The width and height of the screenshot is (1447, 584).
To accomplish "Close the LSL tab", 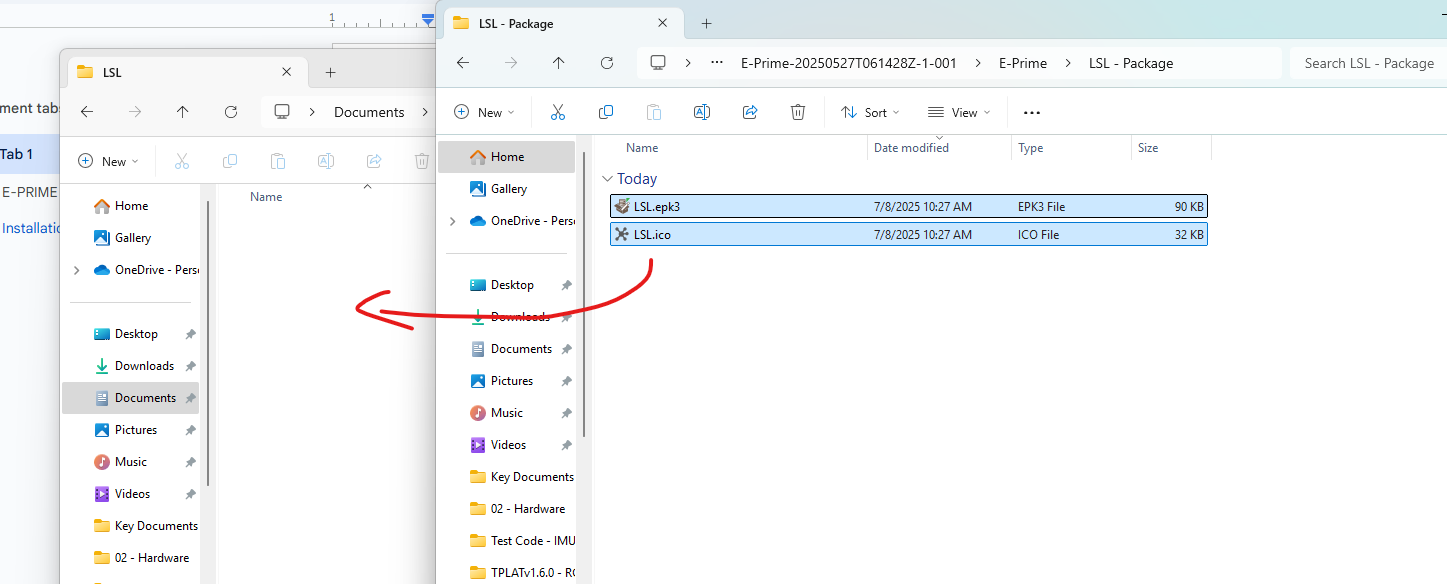I will [287, 72].
